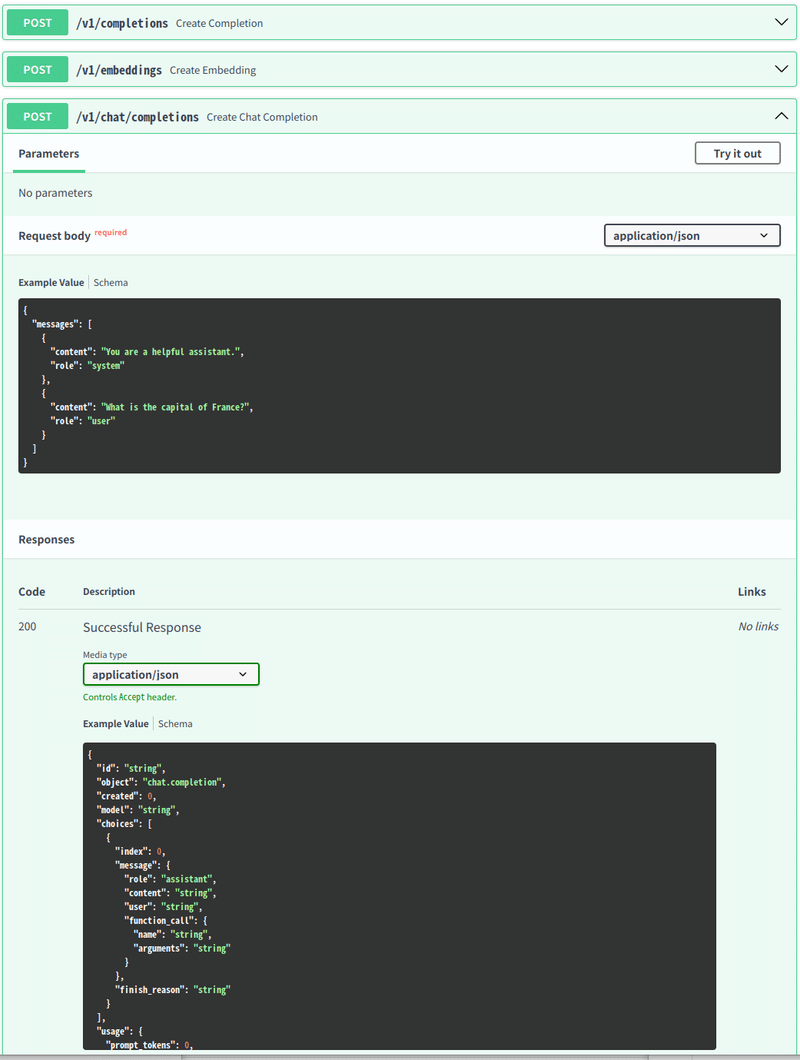Open the response Media type dropdown
Viewport: 800px width, 1060px height.
(170, 674)
